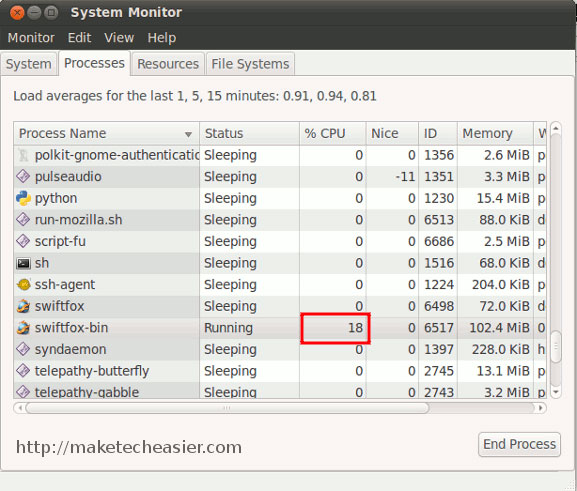Sort by Status column header
Viewport: 577px width, 491px height.
click(249, 133)
